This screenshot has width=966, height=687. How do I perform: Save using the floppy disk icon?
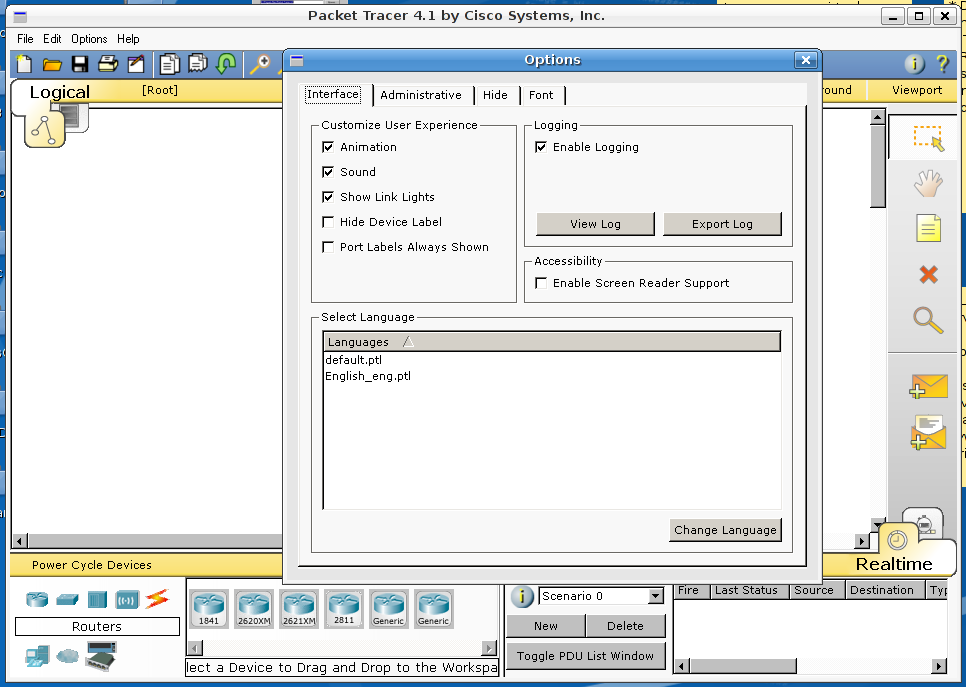(x=80, y=64)
